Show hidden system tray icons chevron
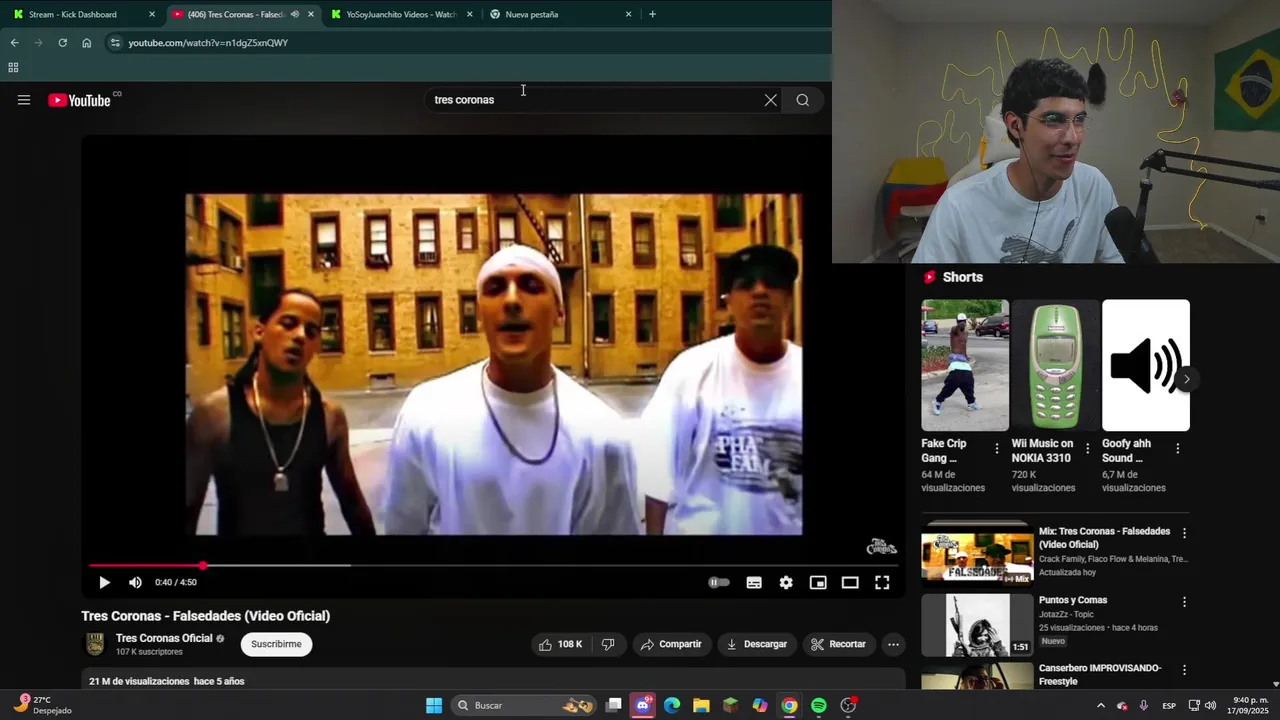This screenshot has height=720, width=1280. (1101, 705)
